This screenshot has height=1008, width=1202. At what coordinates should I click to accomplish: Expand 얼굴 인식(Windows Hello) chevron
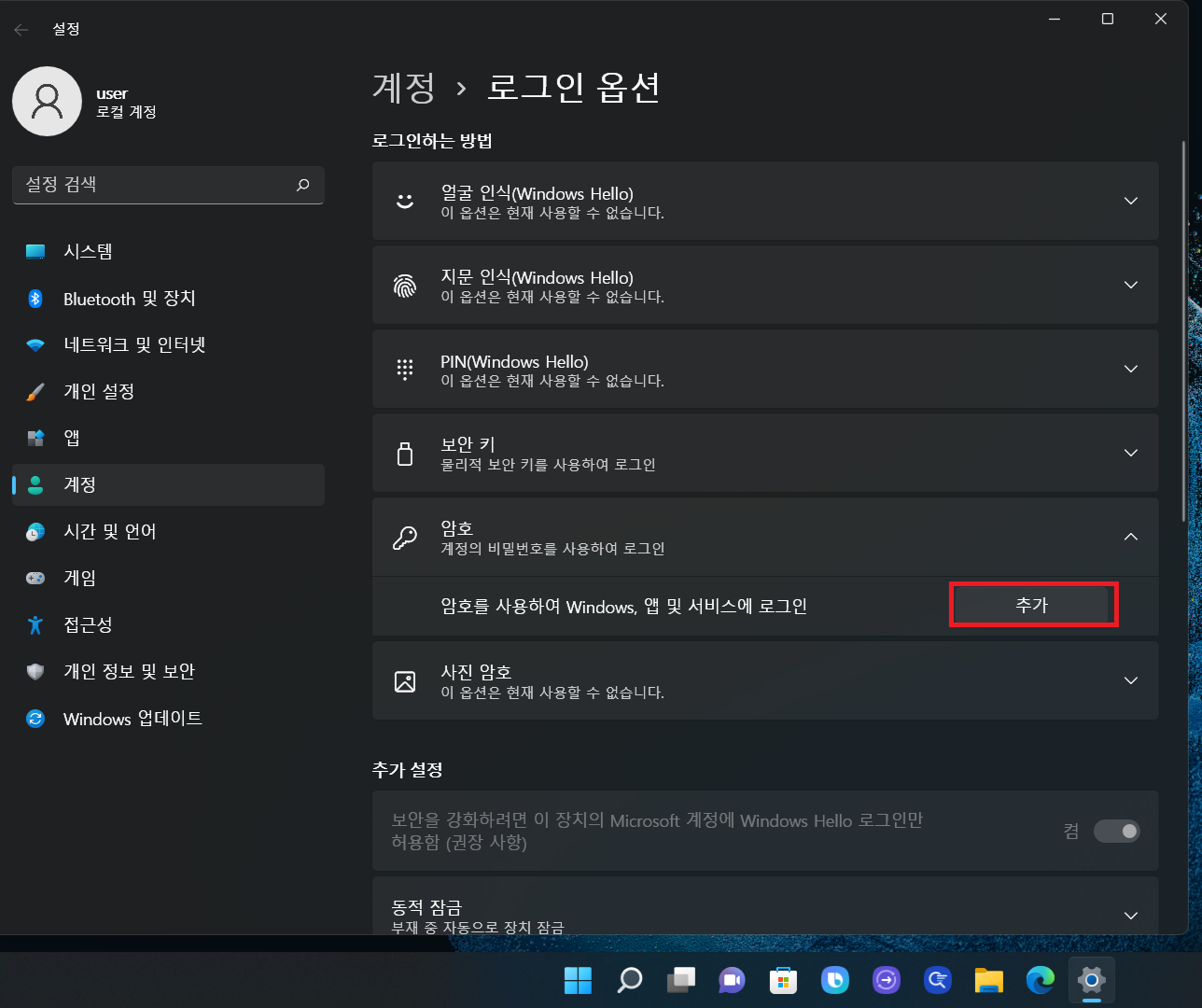[1131, 202]
